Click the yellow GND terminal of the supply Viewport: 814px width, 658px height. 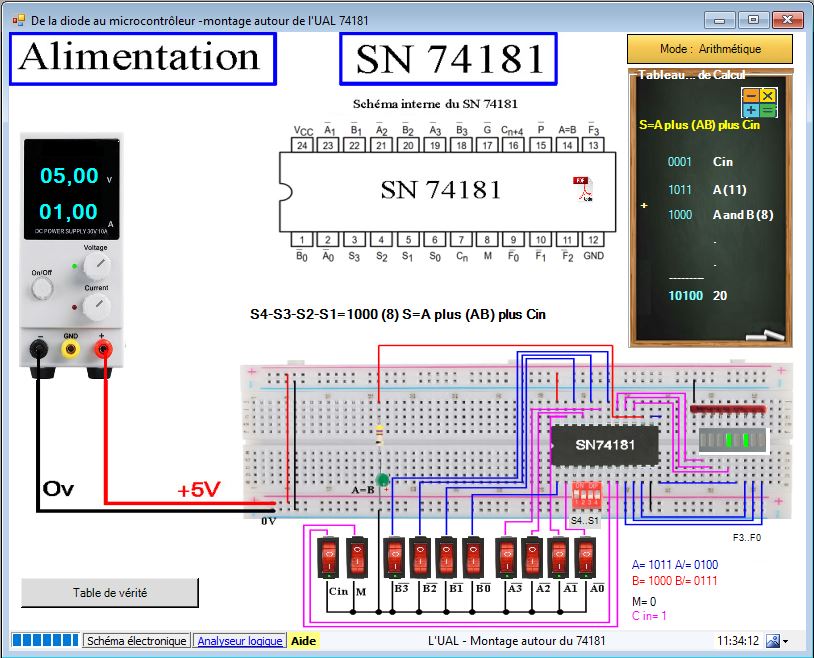[x=70, y=348]
